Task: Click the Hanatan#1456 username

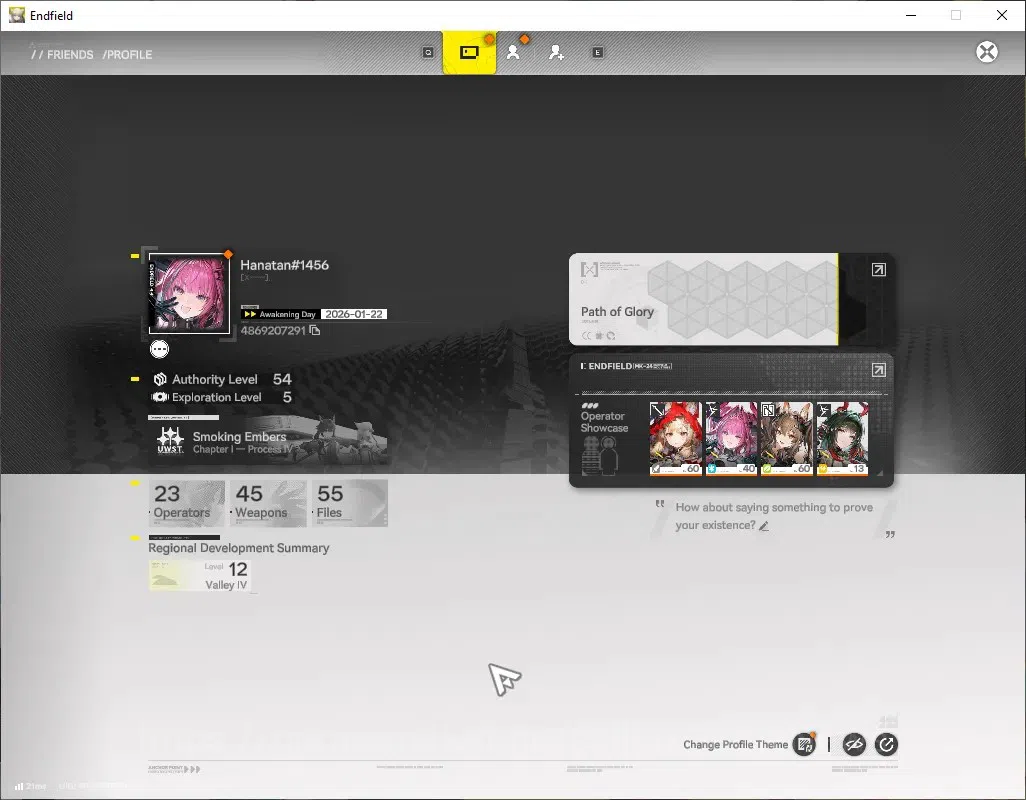Action: pyautogui.click(x=284, y=265)
